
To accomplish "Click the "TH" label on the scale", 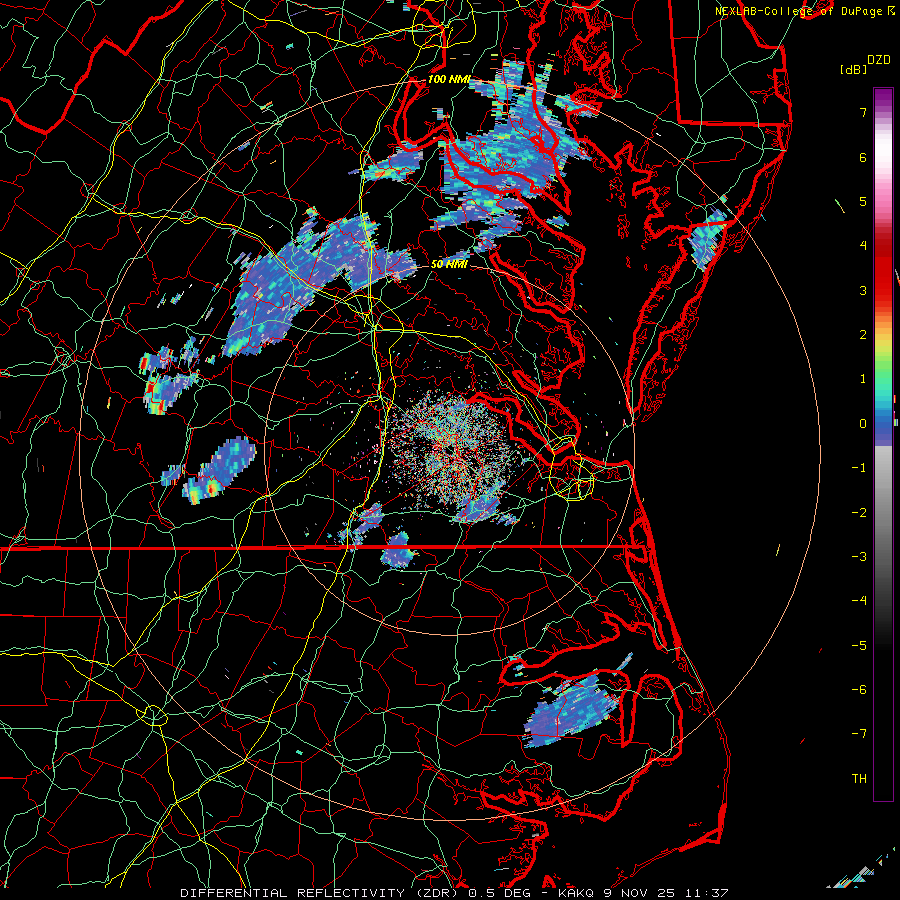I will 859,779.
